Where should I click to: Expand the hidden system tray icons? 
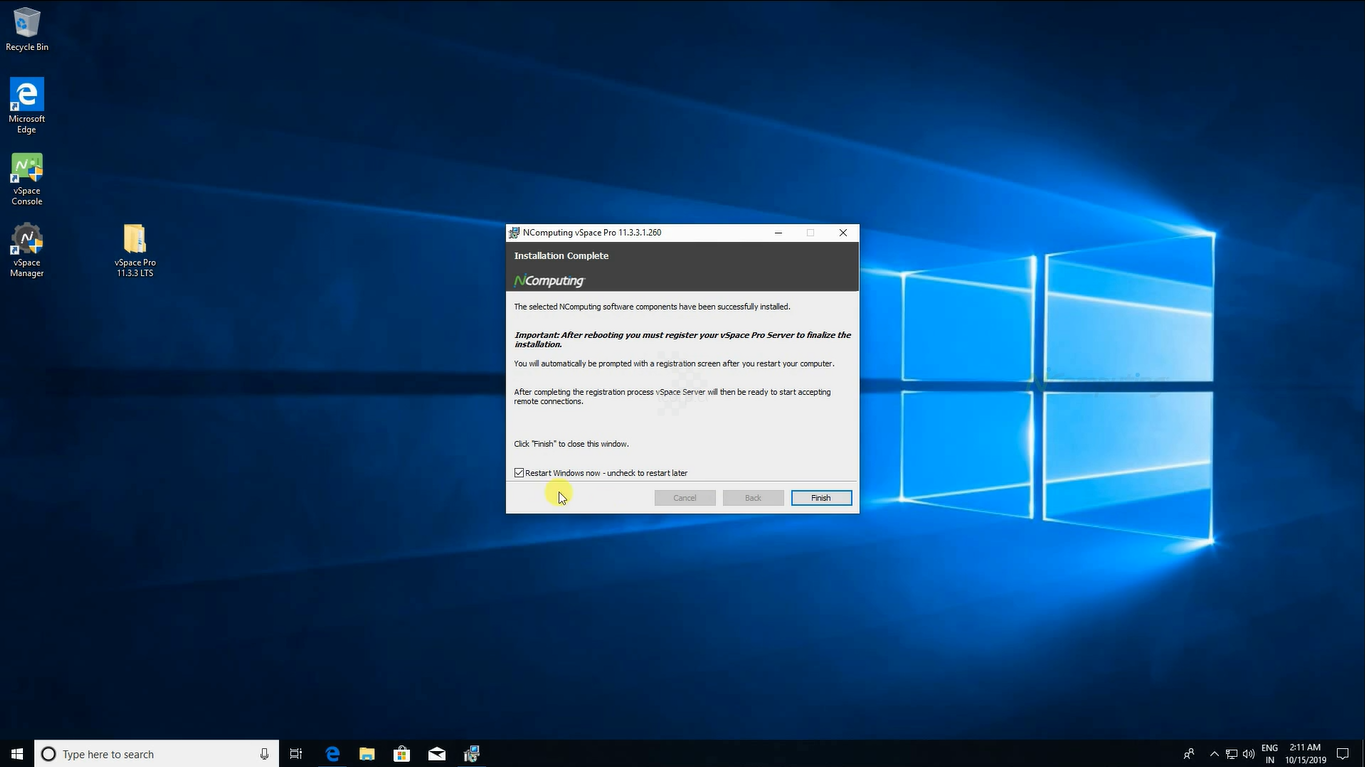pos(1214,754)
